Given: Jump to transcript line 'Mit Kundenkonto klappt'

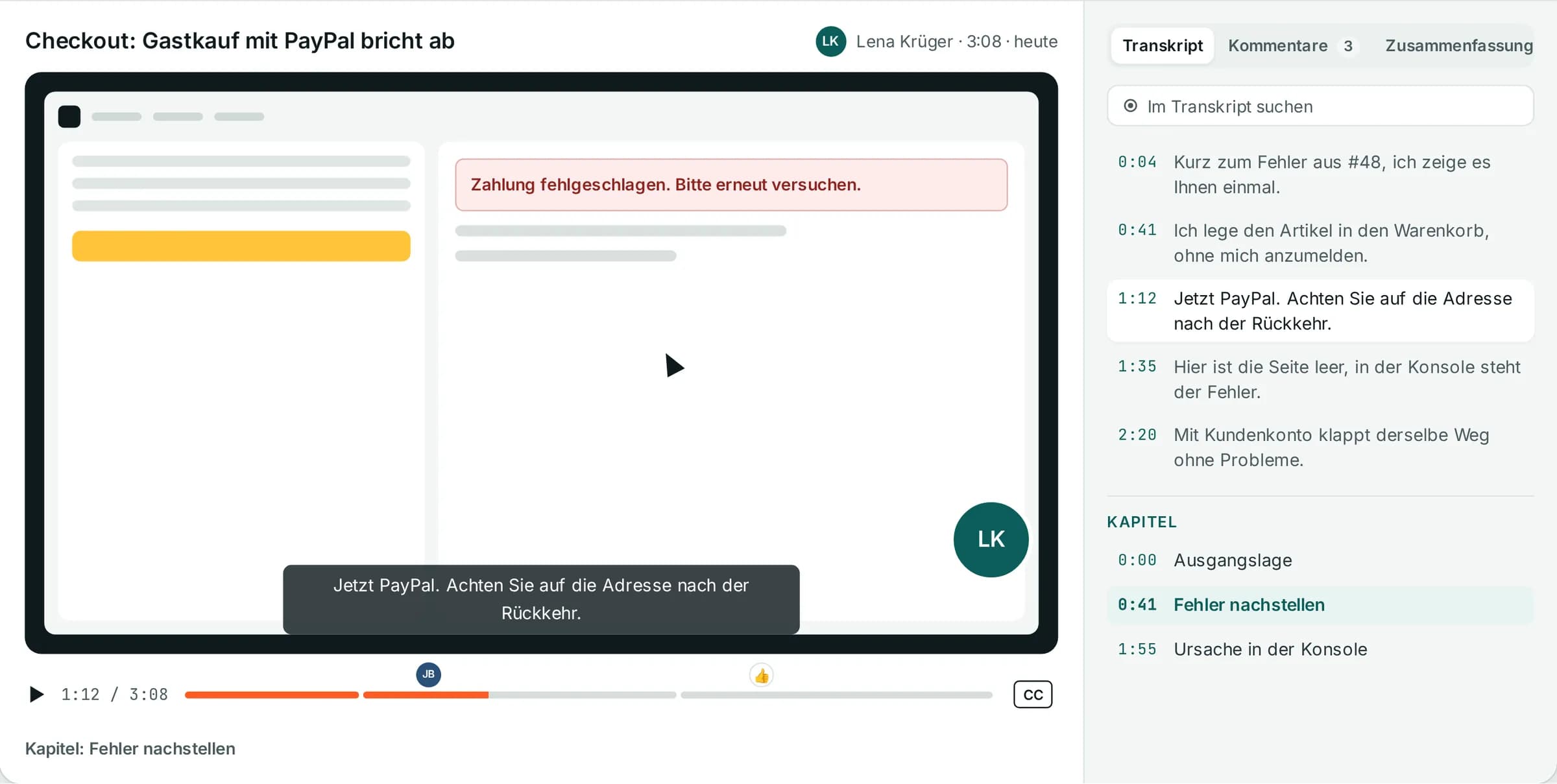Looking at the screenshot, I should pos(1320,447).
